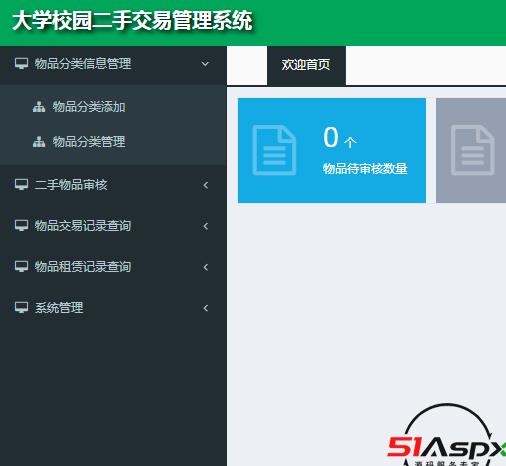This screenshot has width=506, height=466.
Task: Click sitemap icon next to 物品分类管理
Action: click(39, 141)
